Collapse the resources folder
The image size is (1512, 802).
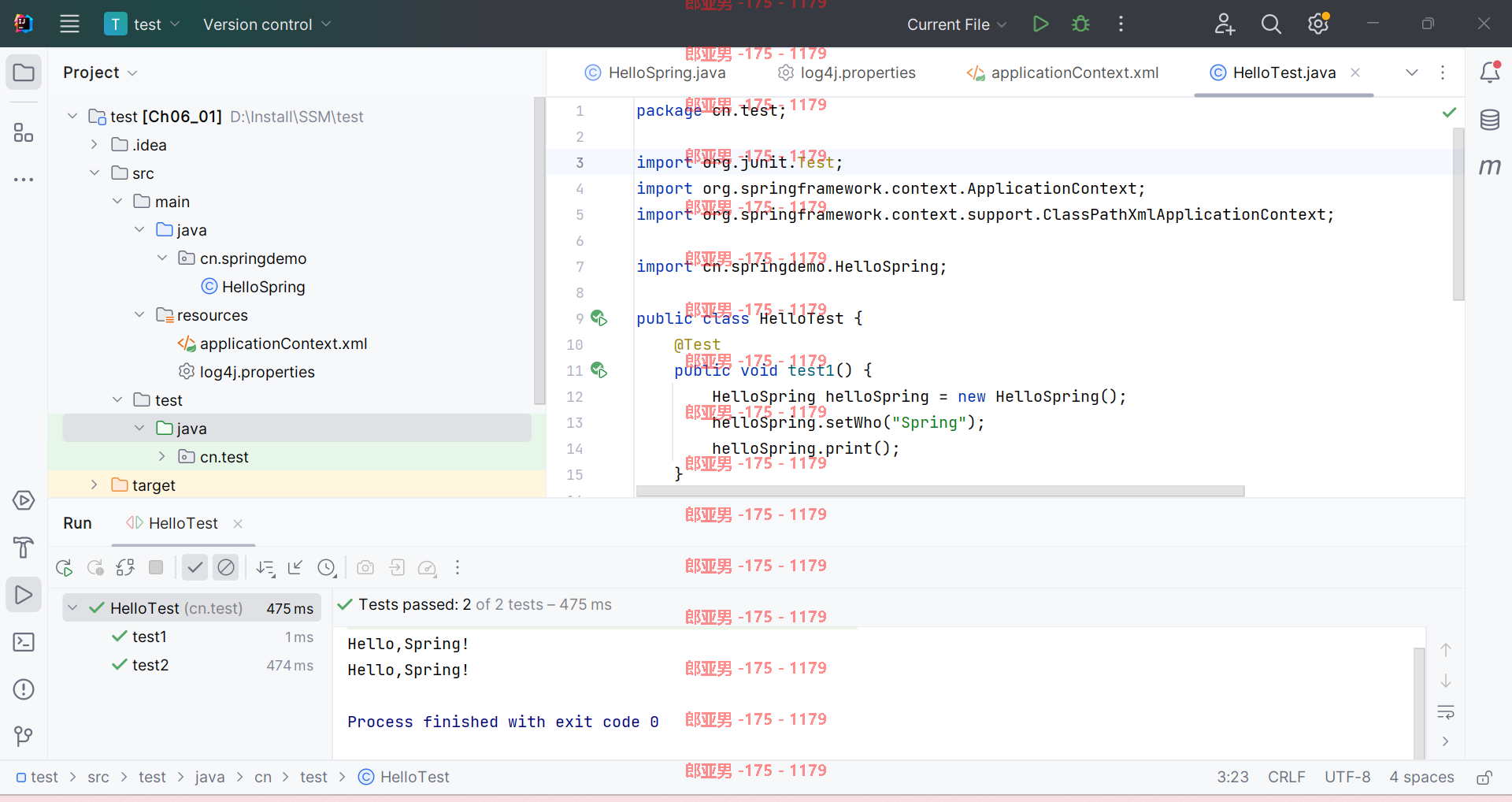tap(139, 315)
